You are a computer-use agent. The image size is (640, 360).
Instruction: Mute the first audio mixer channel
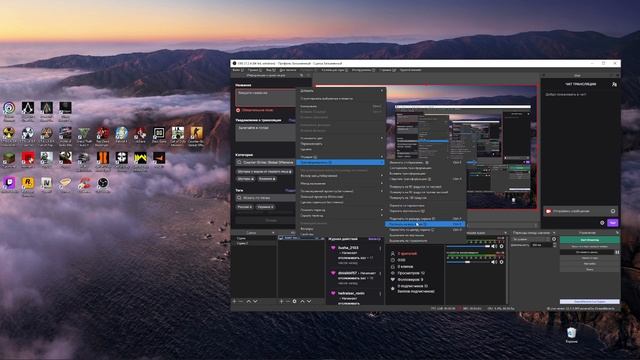click(x=494, y=246)
